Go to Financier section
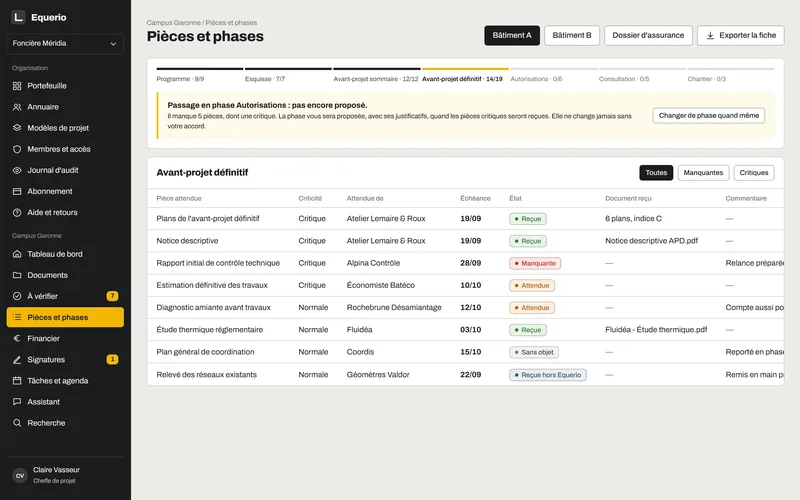Viewport: 800px width, 500px height. pyautogui.click(x=65, y=338)
